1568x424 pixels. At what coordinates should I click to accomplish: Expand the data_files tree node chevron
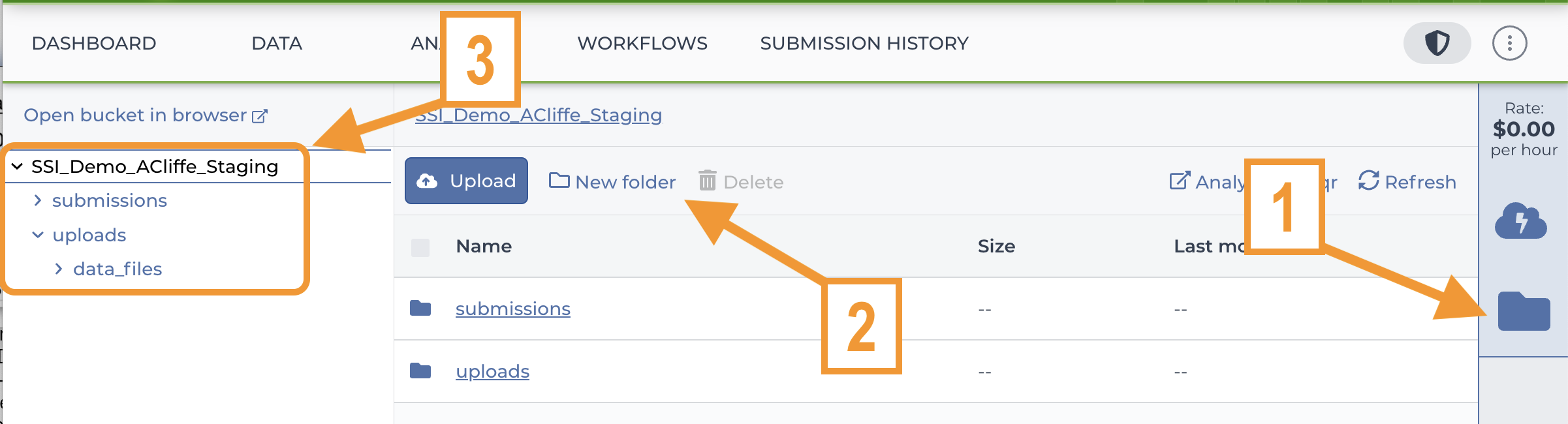[x=59, y=269]
